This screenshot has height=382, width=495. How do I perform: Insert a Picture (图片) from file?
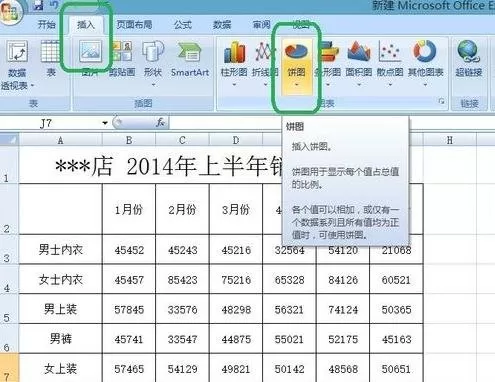click(91, 59)
